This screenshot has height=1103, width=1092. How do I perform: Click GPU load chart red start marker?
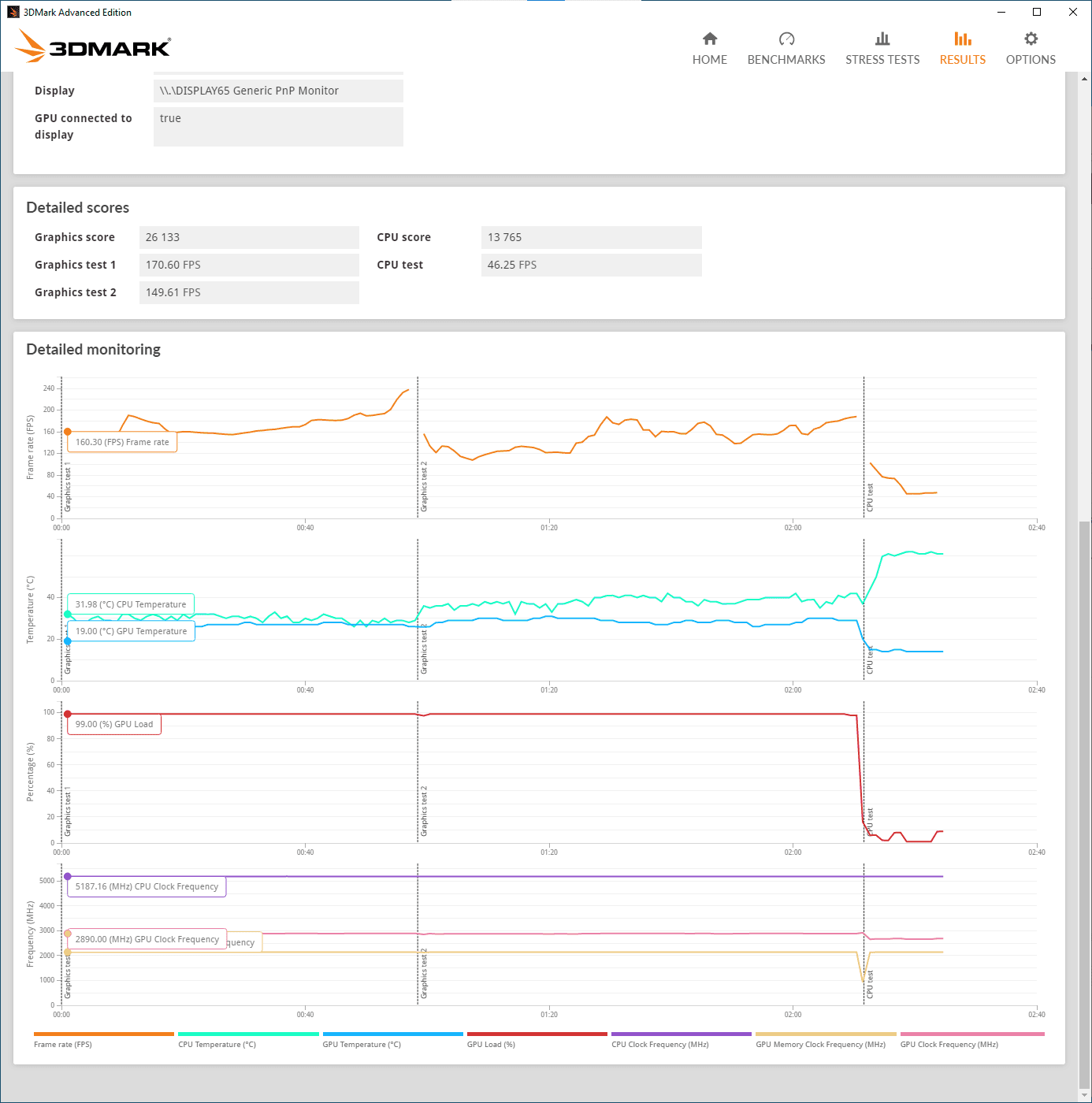pos(68,714)
